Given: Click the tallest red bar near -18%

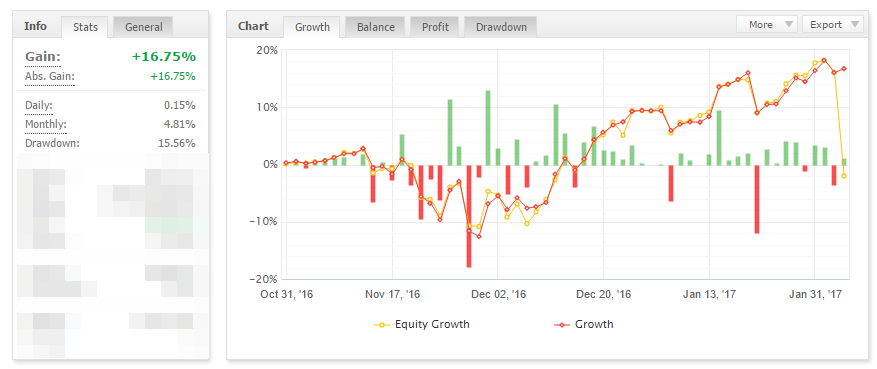Looking at the screenshot, I should pos(469,216).
